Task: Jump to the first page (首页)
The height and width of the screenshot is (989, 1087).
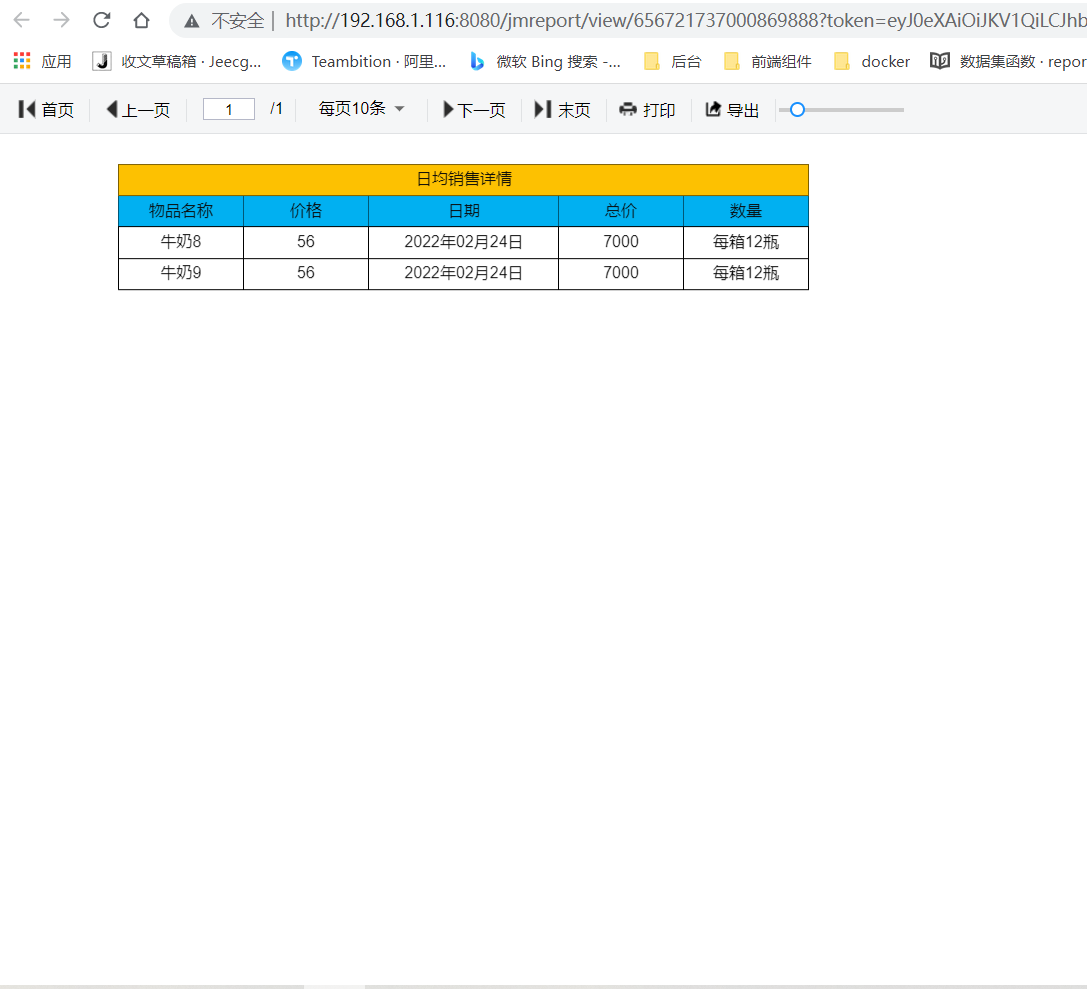Action: point(46,110)
